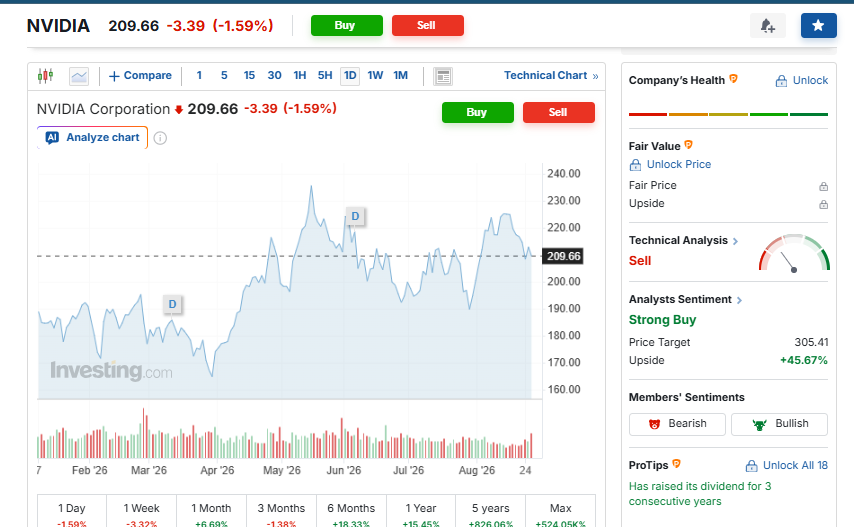Click the June dividend marker D
Image resolution: width=854 pixels, height=527 pixels.
pyautogui.click(x=355, y=216)
